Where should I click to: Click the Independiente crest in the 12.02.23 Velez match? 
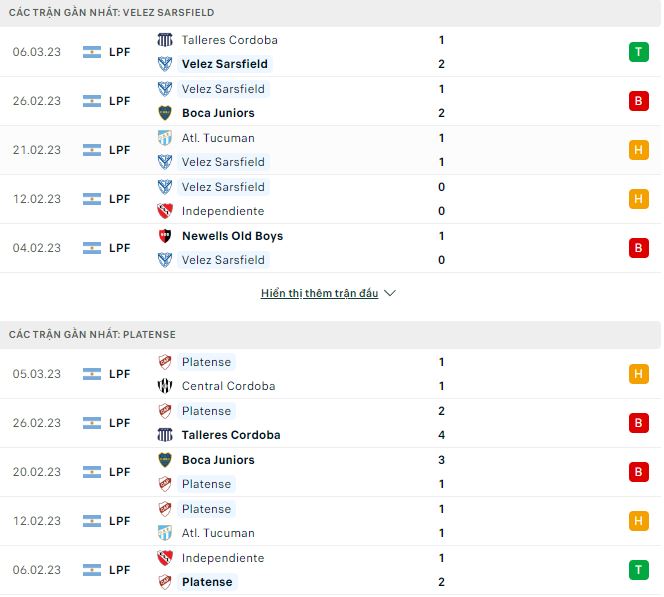[x=165, y=211]
